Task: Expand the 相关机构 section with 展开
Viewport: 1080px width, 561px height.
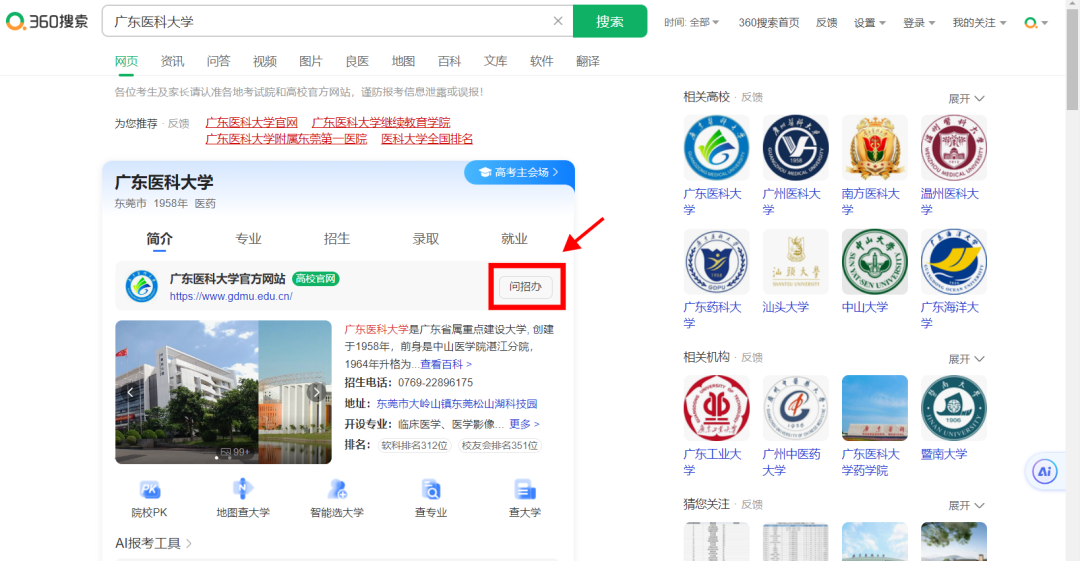Action: 966,359
